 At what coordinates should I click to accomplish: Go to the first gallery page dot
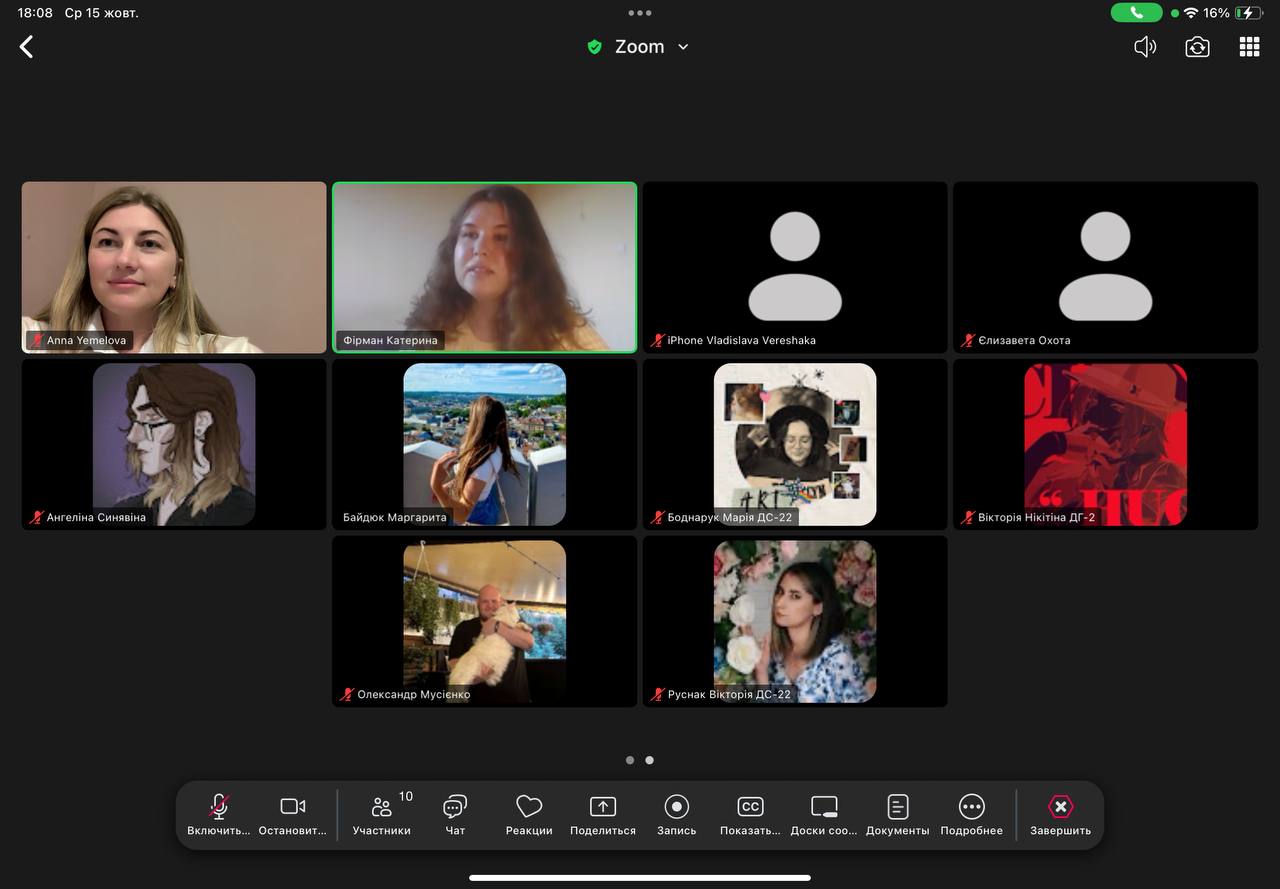click(630, 760)
